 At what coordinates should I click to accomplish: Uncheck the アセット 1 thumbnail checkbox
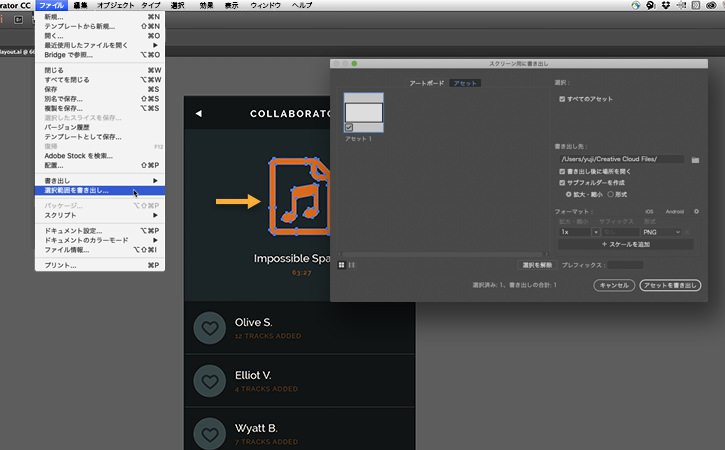pos(349,127)
